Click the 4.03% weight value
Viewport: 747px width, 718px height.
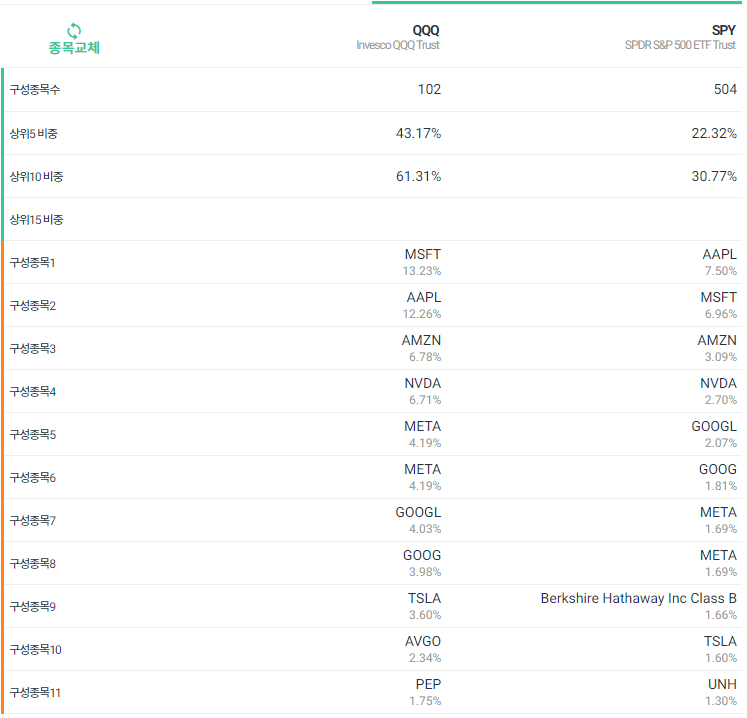point(425,529)
